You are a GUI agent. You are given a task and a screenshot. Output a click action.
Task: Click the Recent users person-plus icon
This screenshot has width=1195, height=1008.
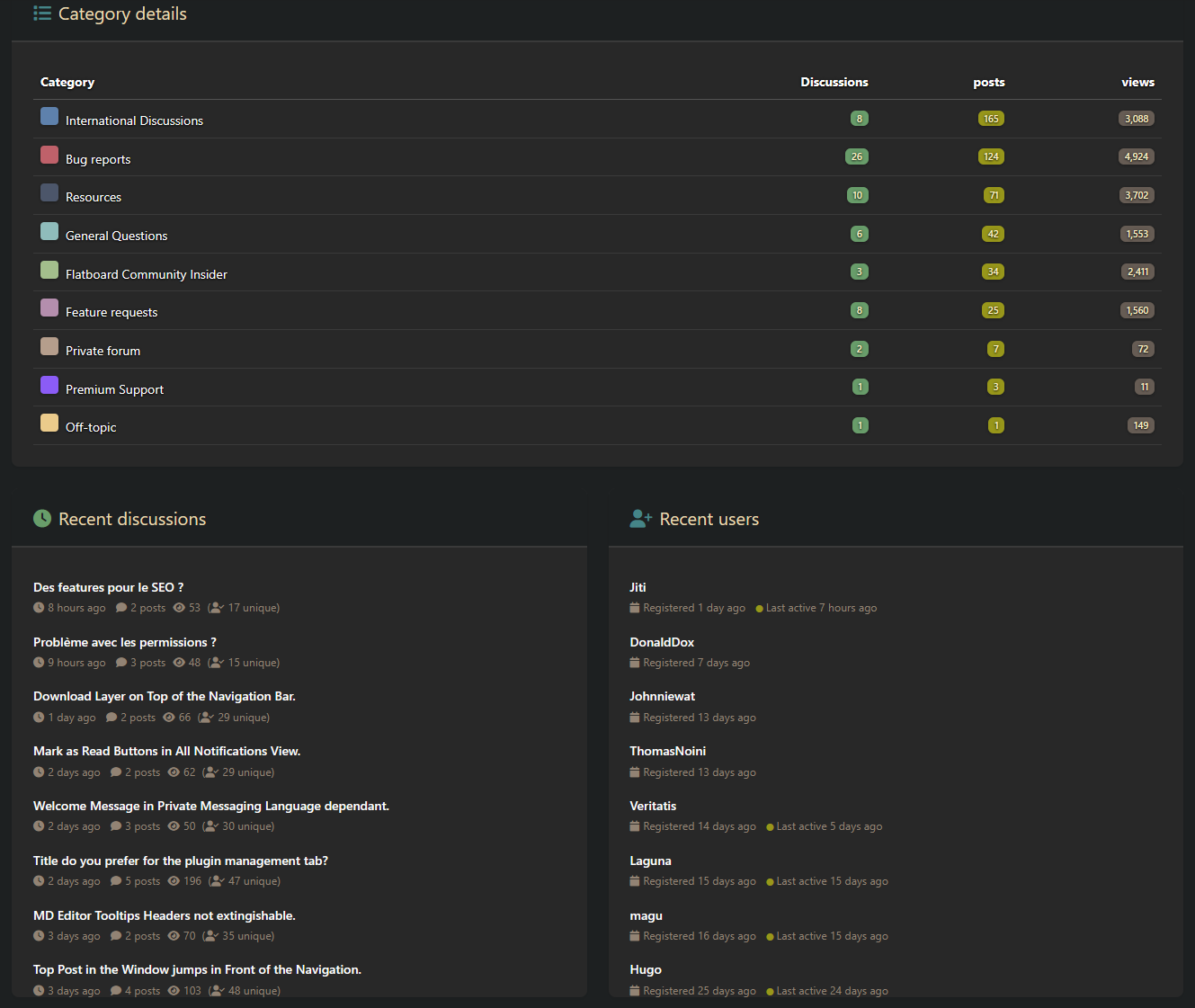point(640,519)
